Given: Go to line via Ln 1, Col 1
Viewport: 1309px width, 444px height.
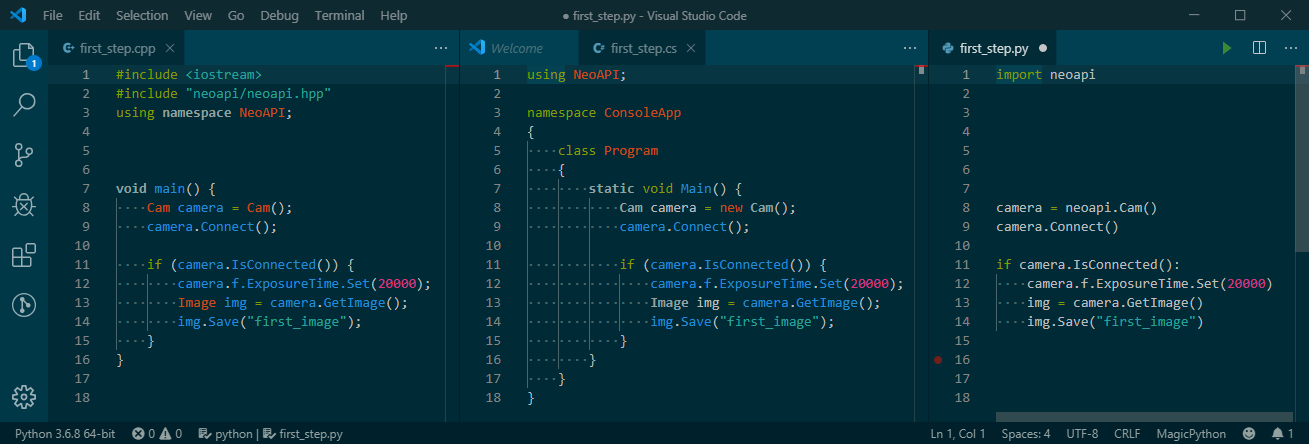Looking at the screenshot, I should pos(958,434).
